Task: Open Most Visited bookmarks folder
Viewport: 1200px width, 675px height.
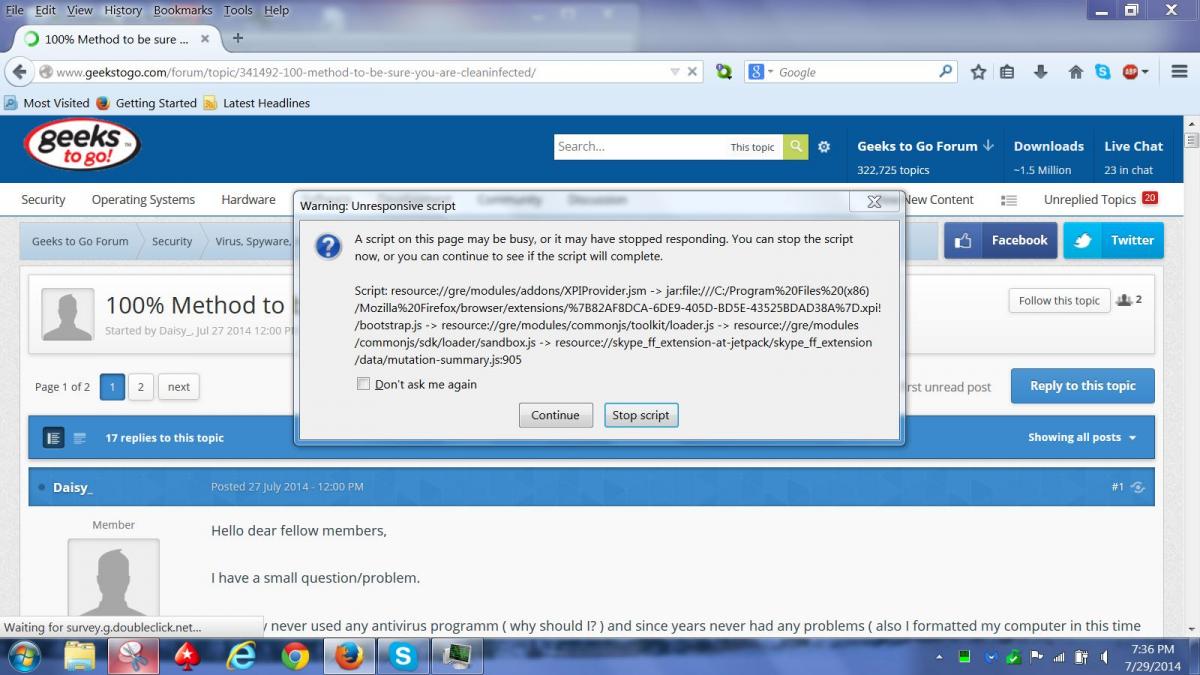Action: tap(47, 103)
